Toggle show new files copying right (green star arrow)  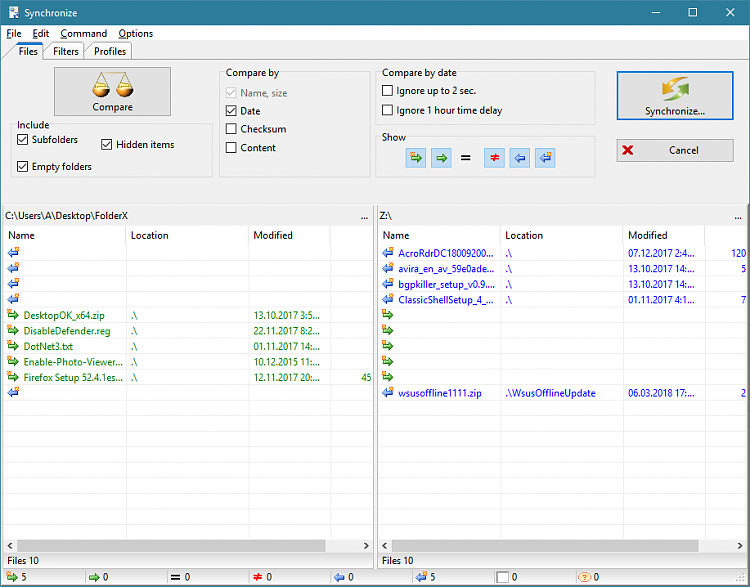[416, 158]
